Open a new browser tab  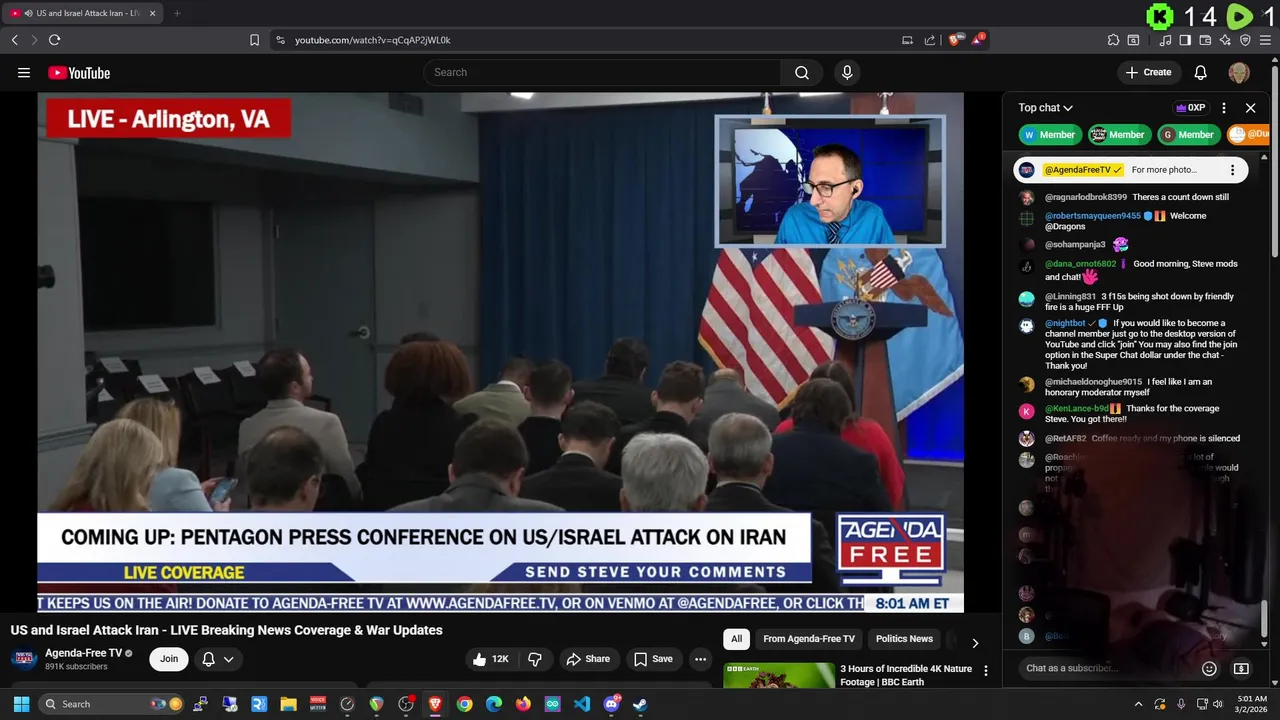(x=177, y=13)
